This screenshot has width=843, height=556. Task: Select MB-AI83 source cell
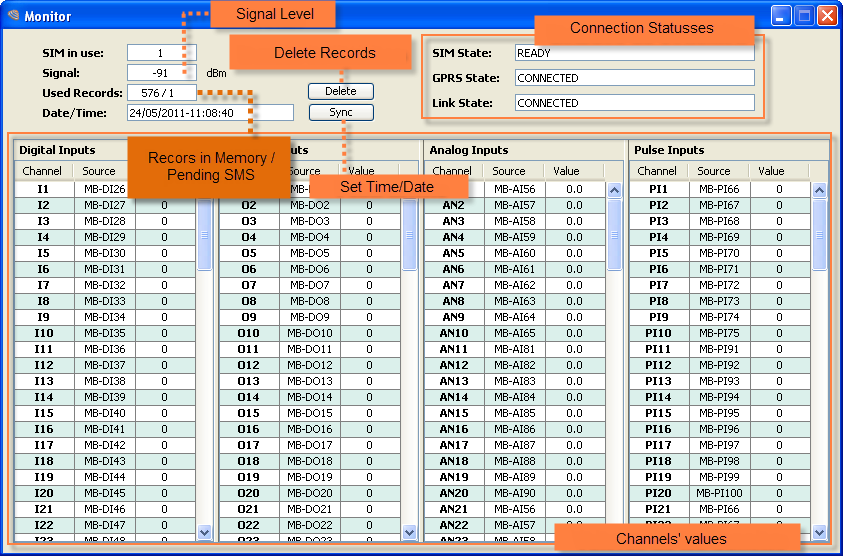515,381
